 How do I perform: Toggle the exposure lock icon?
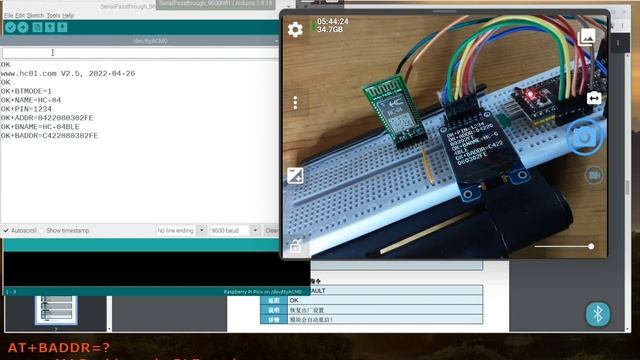point(296,246)
